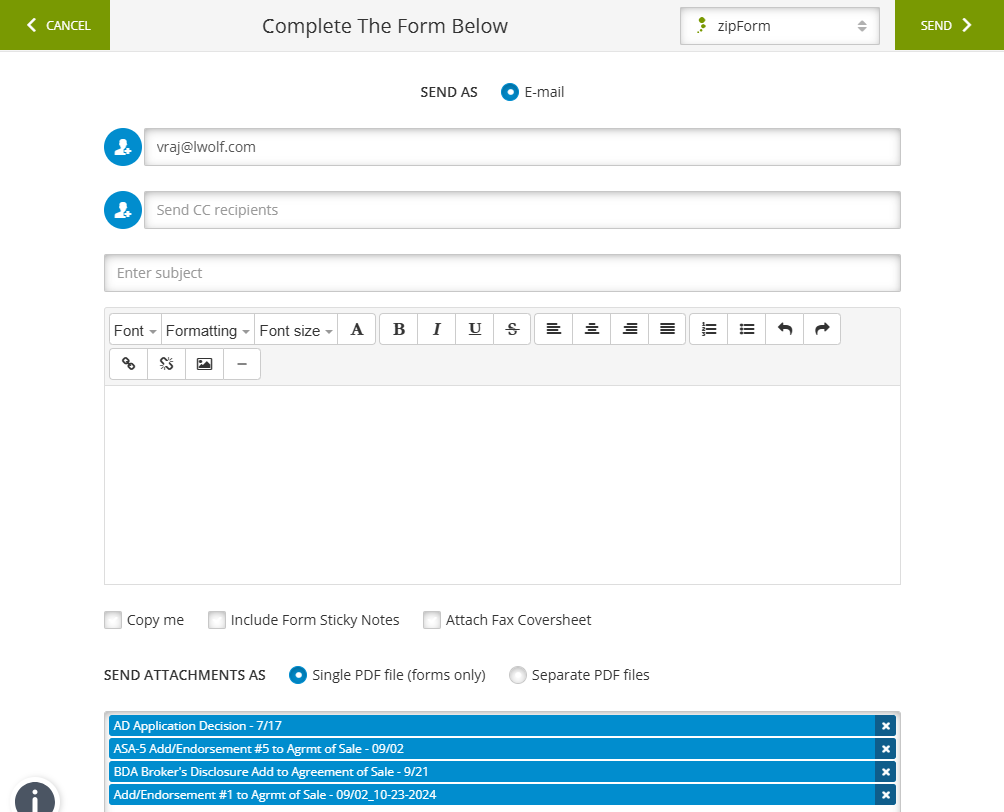Click the insert image icon
Screen dimensions: 1004x812
[203, 363]
